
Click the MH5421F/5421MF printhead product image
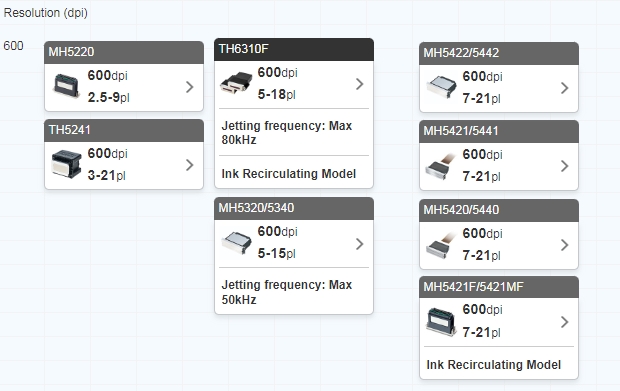[x=441, y=322]
